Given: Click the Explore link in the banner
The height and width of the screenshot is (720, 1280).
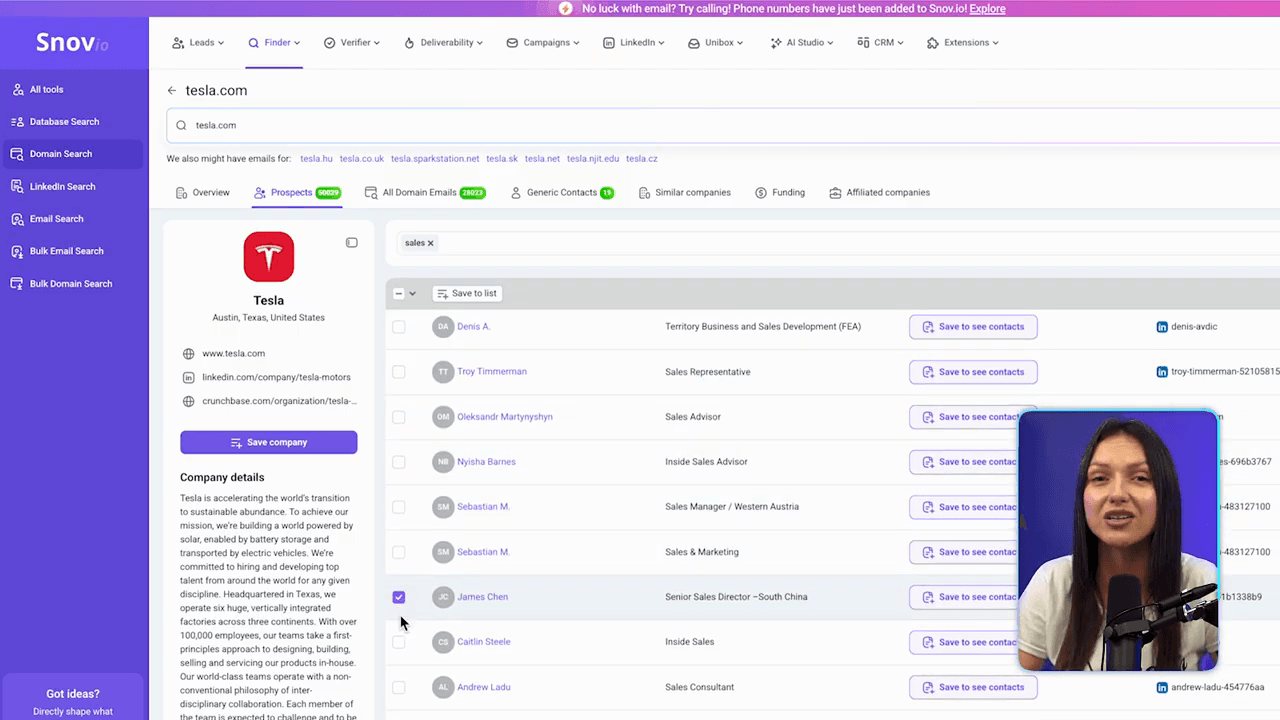Looking at the screenshot, I should click(x=987, y=9).
